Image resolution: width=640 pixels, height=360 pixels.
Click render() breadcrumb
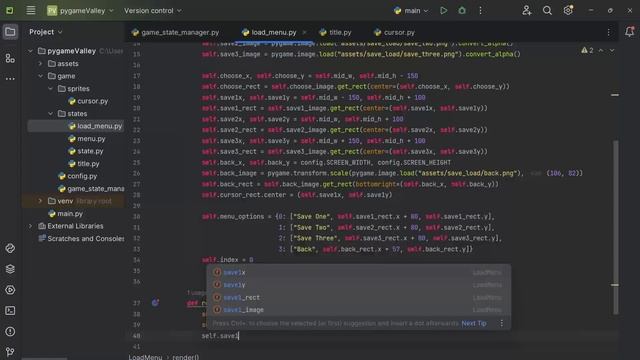point(186,357)
